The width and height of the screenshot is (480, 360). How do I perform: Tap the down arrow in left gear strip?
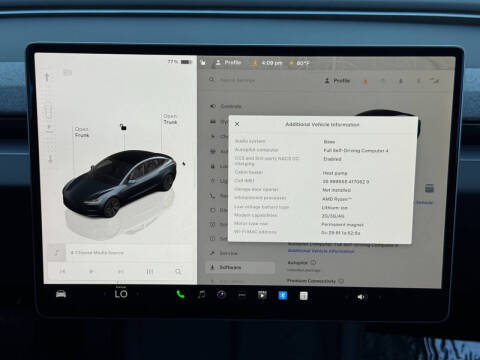tap(50, 158)
